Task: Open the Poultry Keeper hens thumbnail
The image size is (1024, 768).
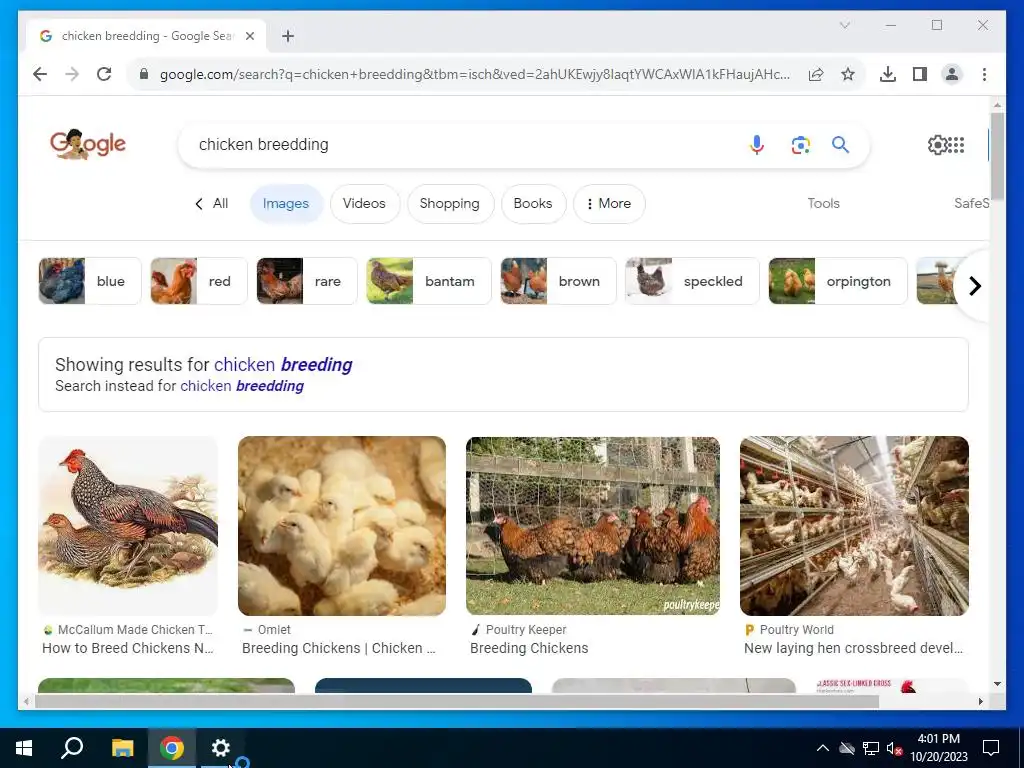Action: point(593,526)
